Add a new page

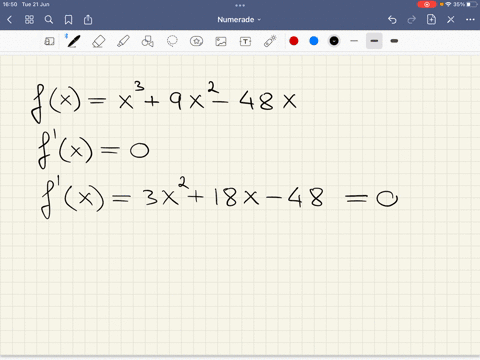pos(431,19)
